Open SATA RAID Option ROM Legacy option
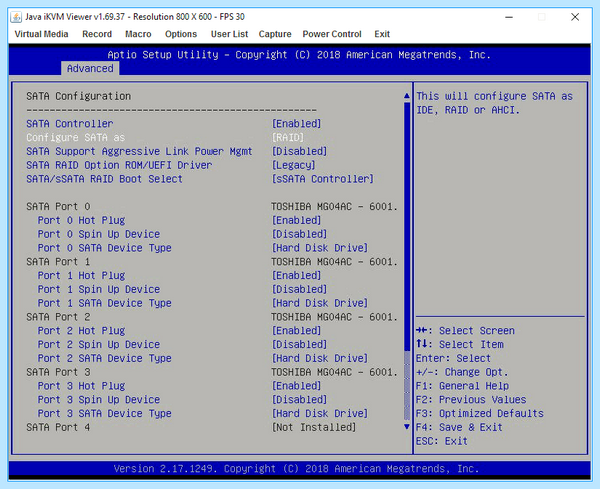Screen dimensions: 600x489 point(293,165)
